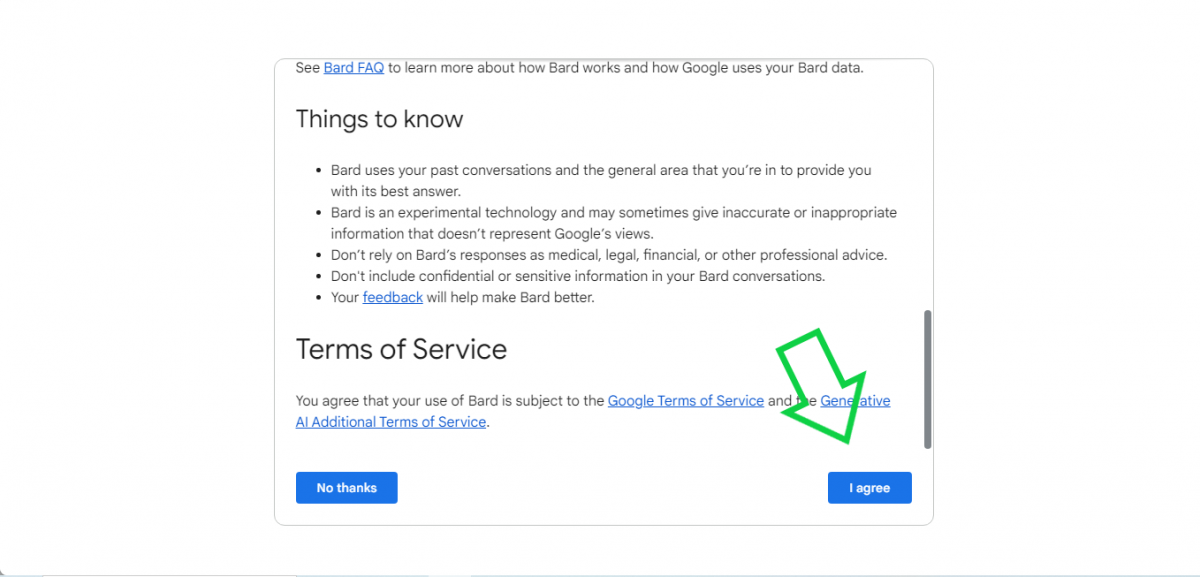The width and height of the screenshot is (1200, 577).
Task: Click the confidential information bullet text
Action: point(577,276)
